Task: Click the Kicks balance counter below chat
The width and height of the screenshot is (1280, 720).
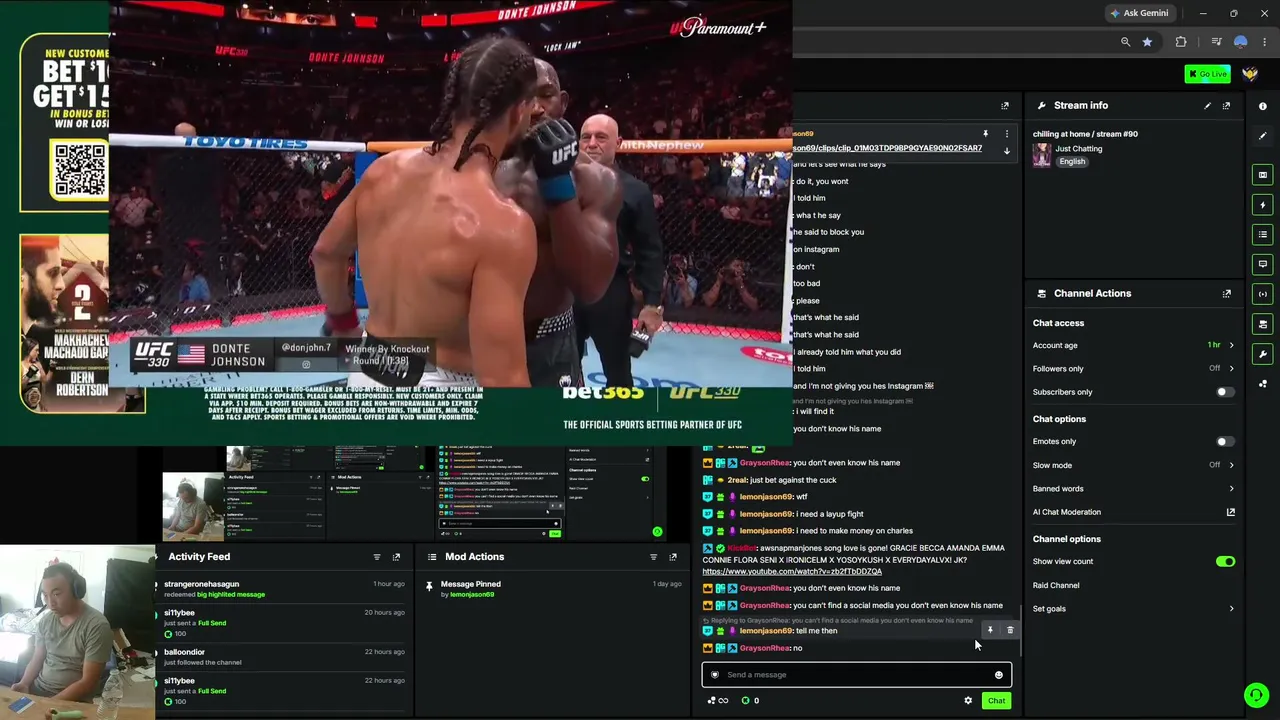Action: pos(750,701)
